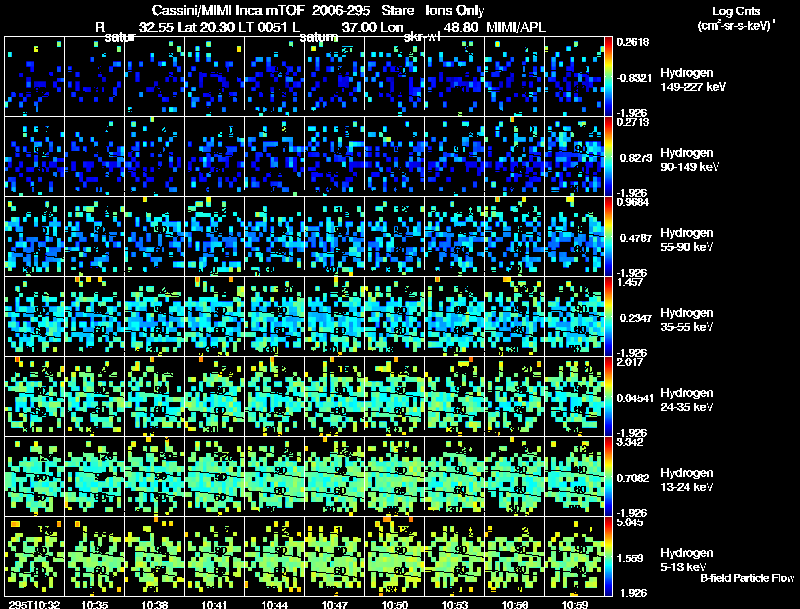Click the 0.2713 colorbar value
The width and height of the screenshot is (800, 609).
[x=633, y=122]
